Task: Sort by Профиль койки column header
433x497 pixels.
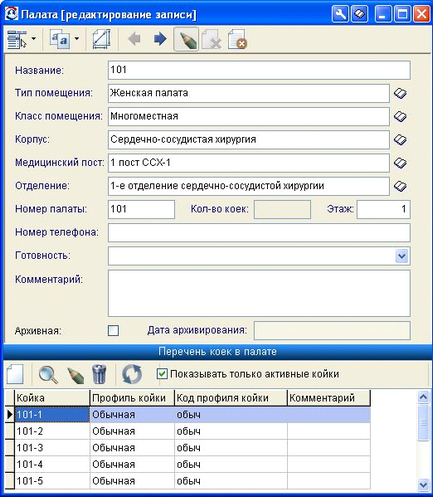Action: click(132, 398)
